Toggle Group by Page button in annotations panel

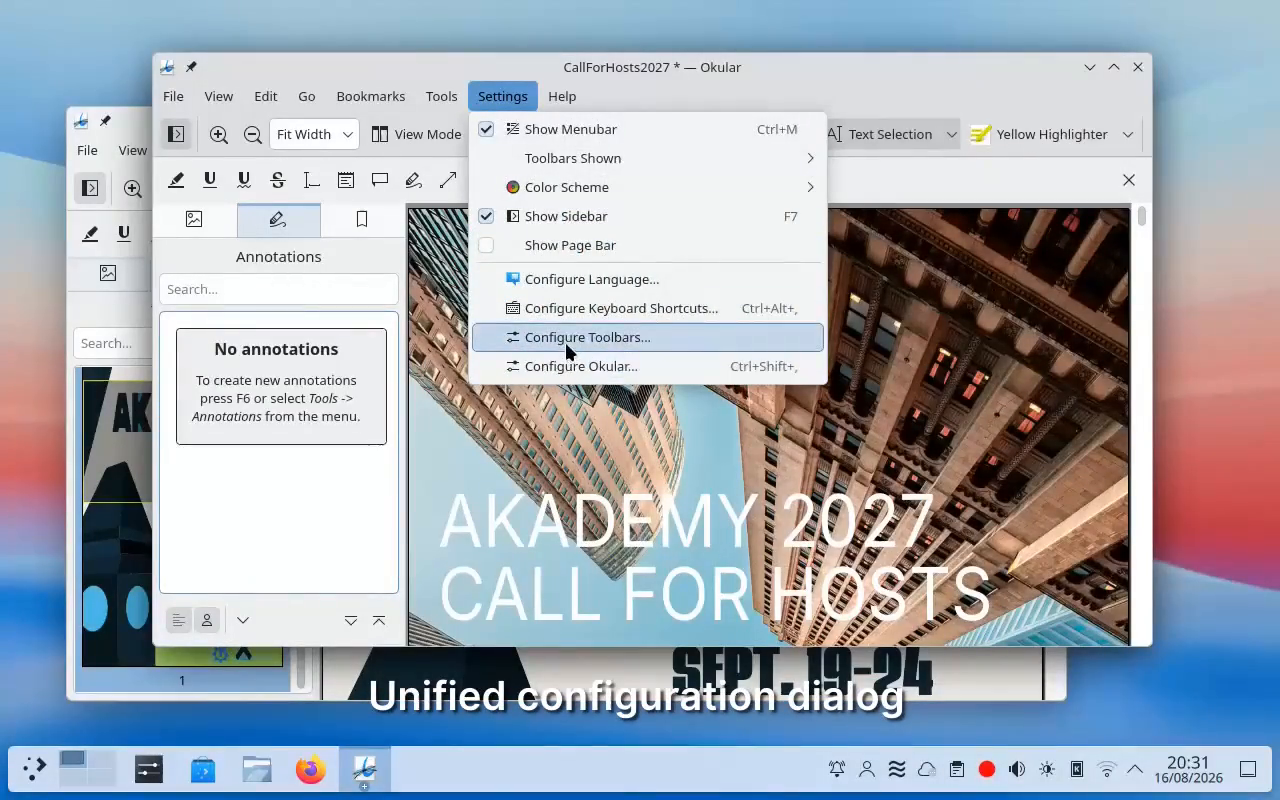(179, 620)
